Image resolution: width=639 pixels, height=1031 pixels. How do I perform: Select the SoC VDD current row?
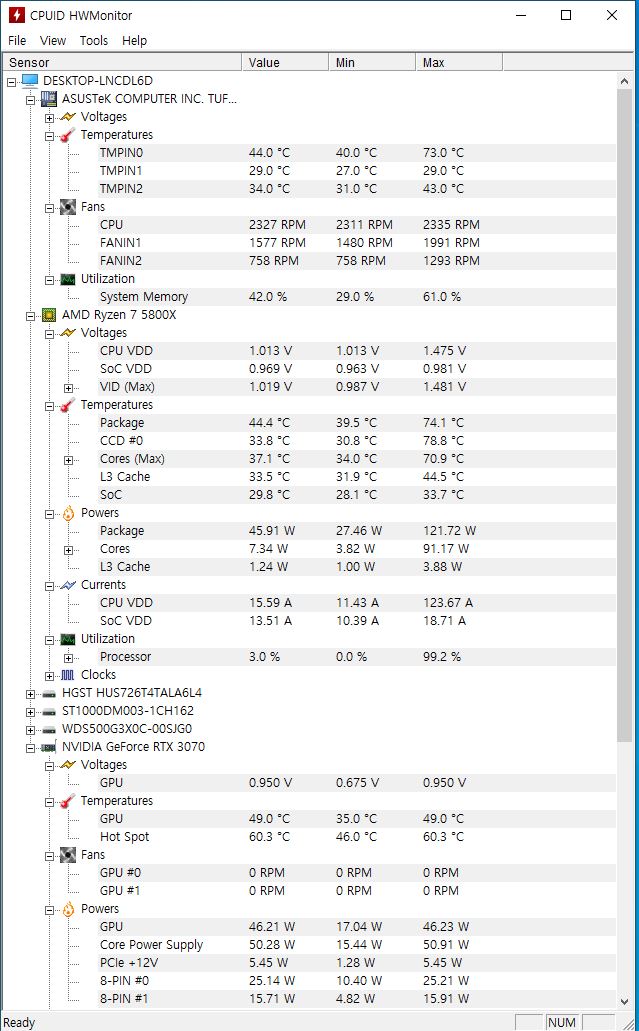click(356, 621)
